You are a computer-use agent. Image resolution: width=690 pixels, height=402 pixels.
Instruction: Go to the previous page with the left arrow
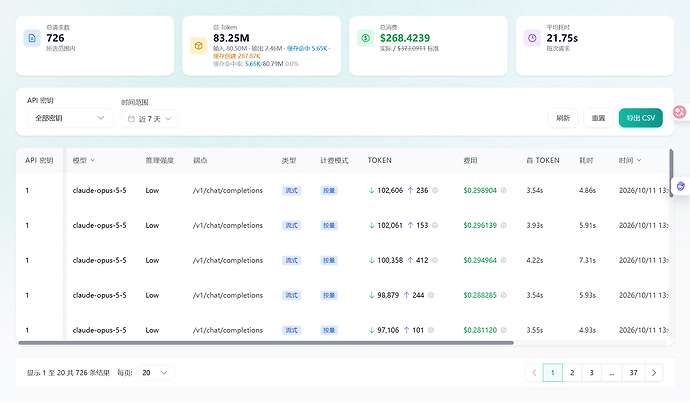pyautogui.click(x=534, y=373)
